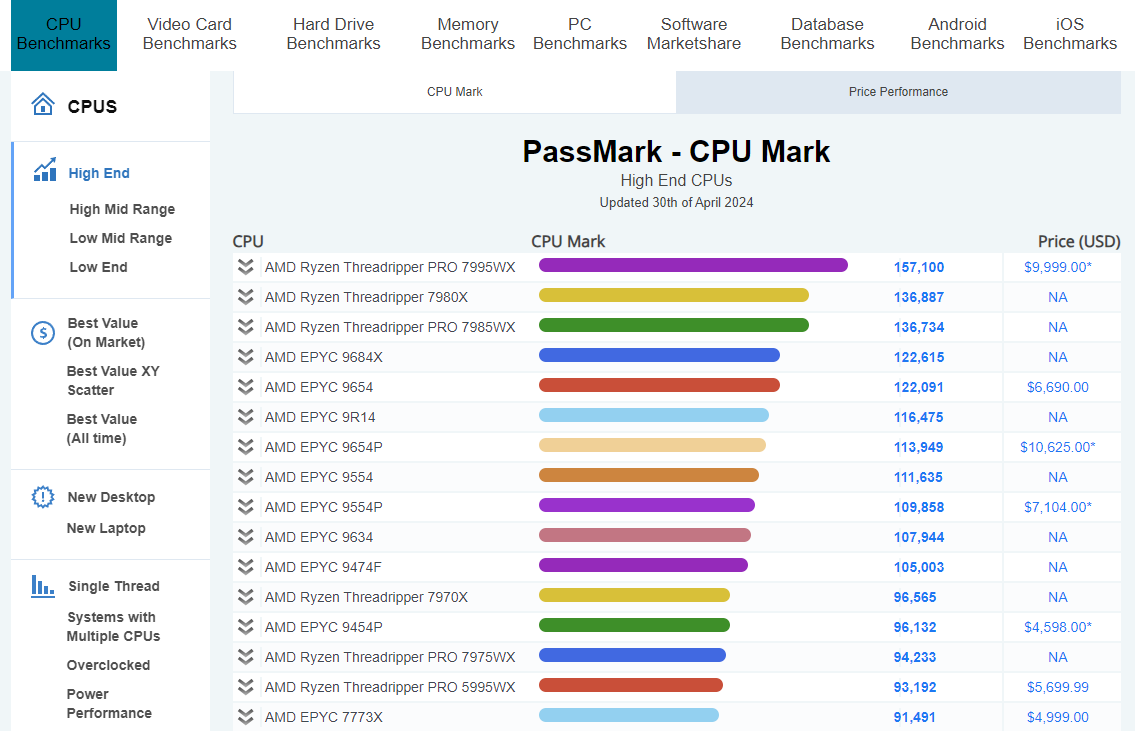The image size is (1135, 731).
Task: Open the Video Card Benchmarks menu
Action: point(189,35)
